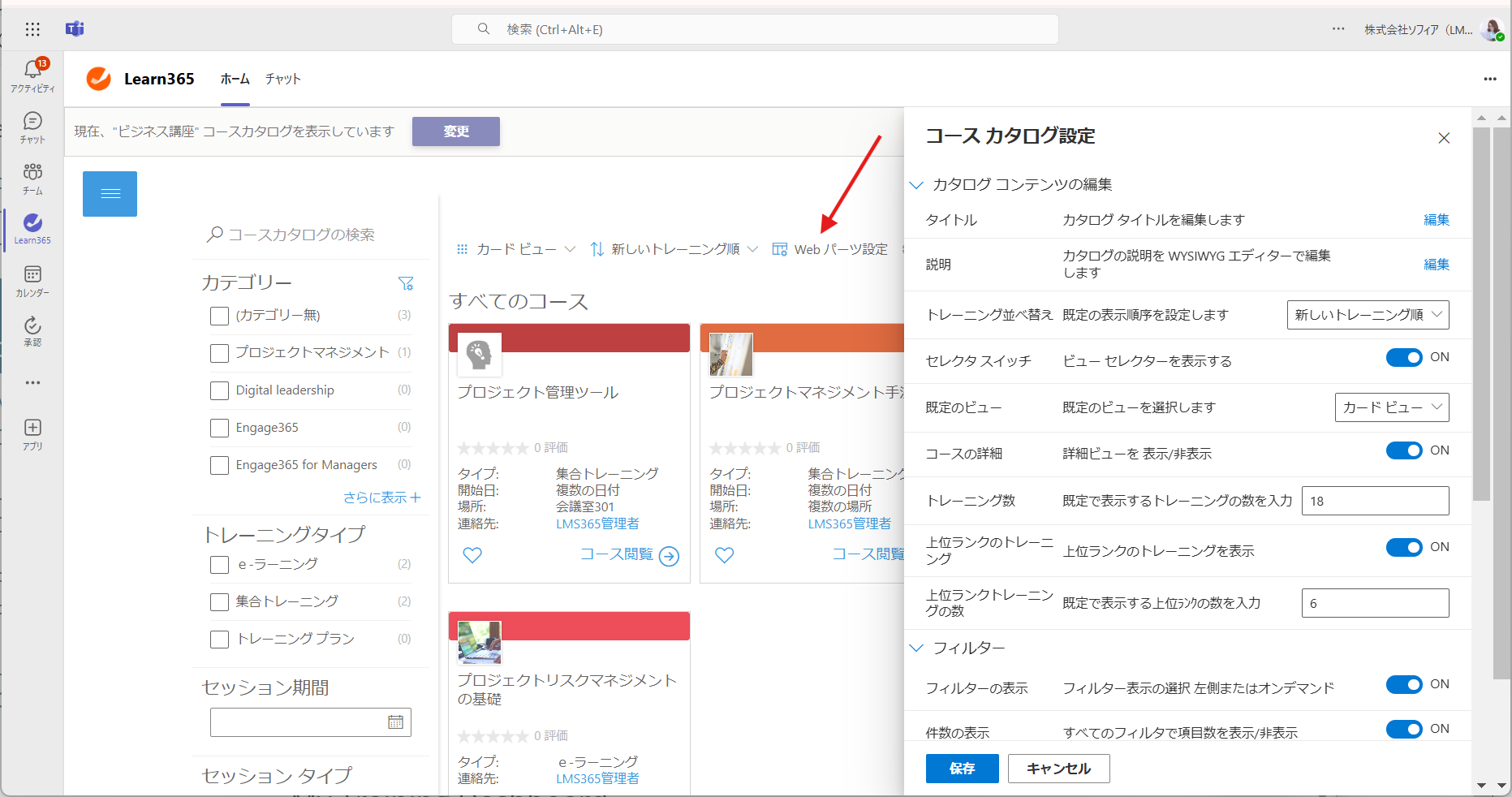Click the セッション期間 date input field

pos(311,722)
